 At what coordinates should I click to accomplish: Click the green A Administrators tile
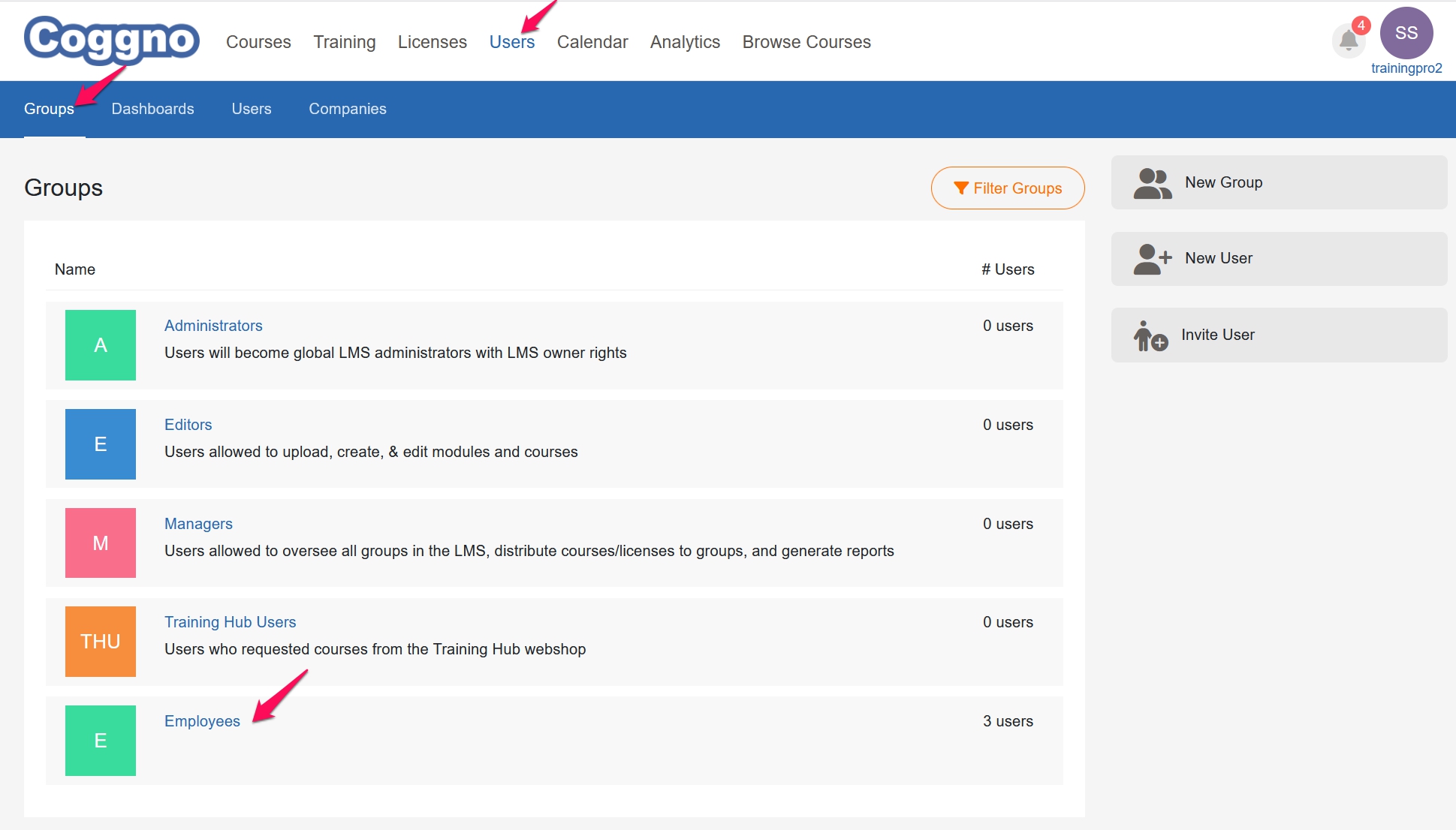click(x=101, y=345)
